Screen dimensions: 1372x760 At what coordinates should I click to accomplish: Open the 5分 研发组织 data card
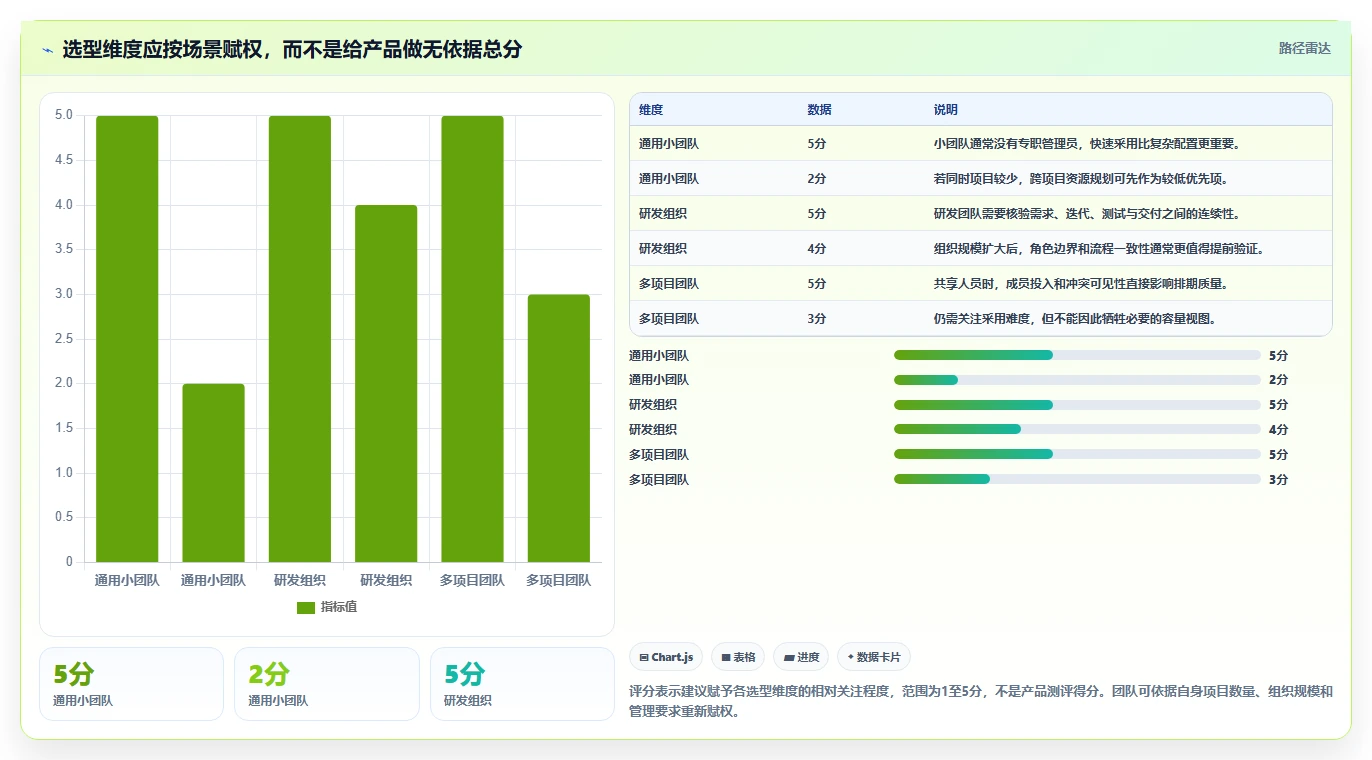(522, 684)
